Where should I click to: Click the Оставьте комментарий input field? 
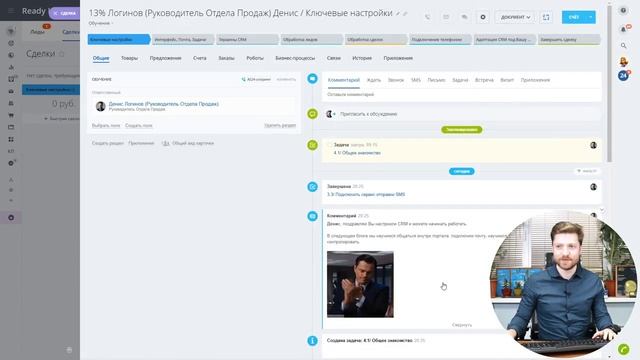(x=461, y=94)
